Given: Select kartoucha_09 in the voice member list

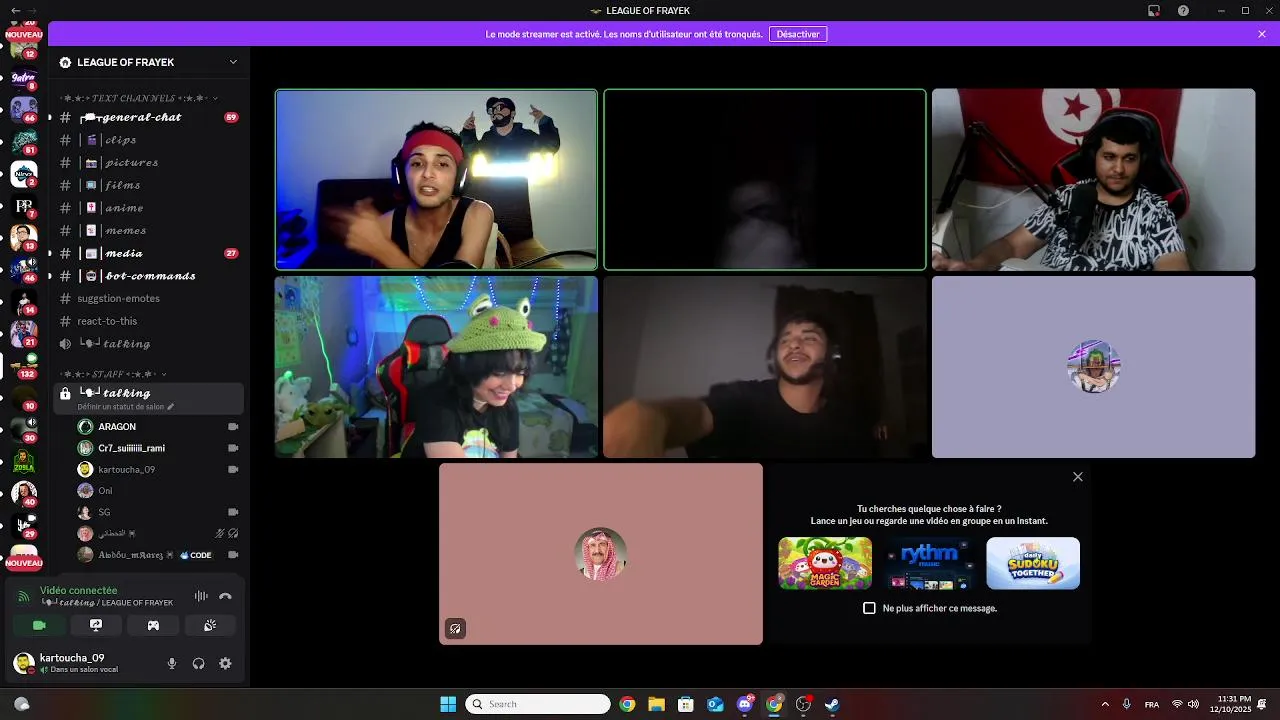Looking at the screenshot, I should [x=158, y=469].
